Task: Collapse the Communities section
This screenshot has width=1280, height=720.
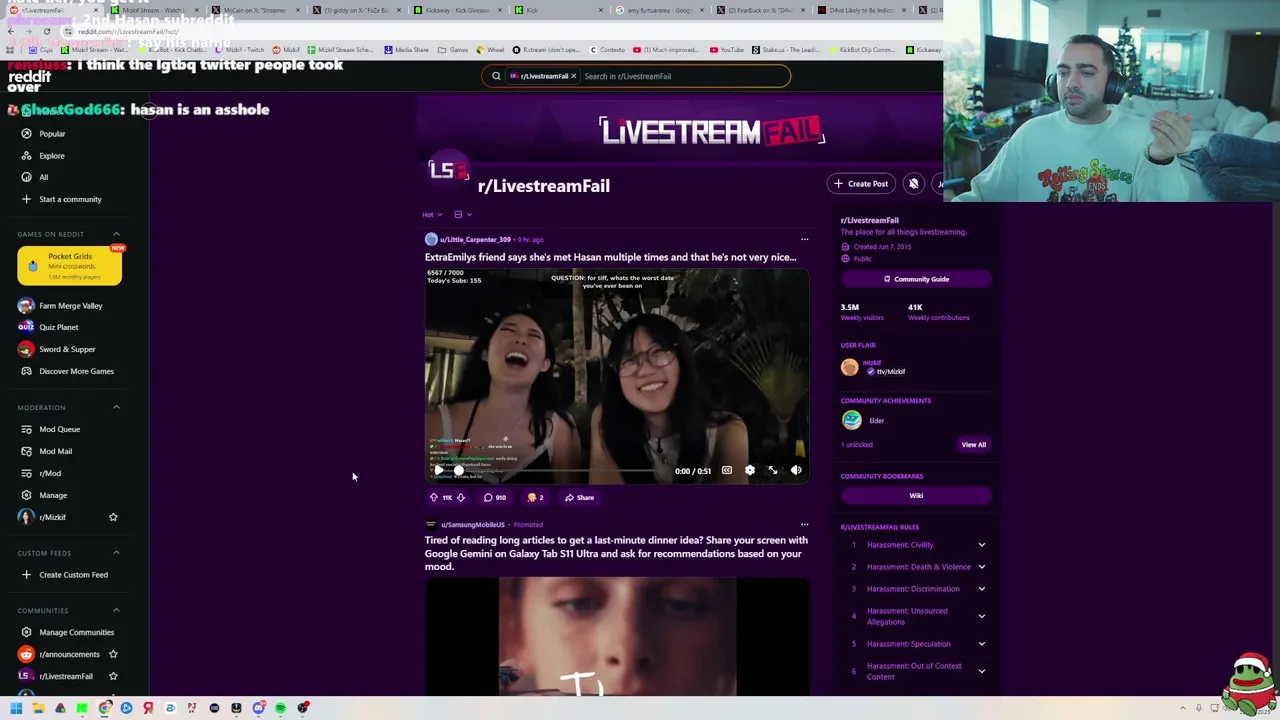Action: click(116, 610)
